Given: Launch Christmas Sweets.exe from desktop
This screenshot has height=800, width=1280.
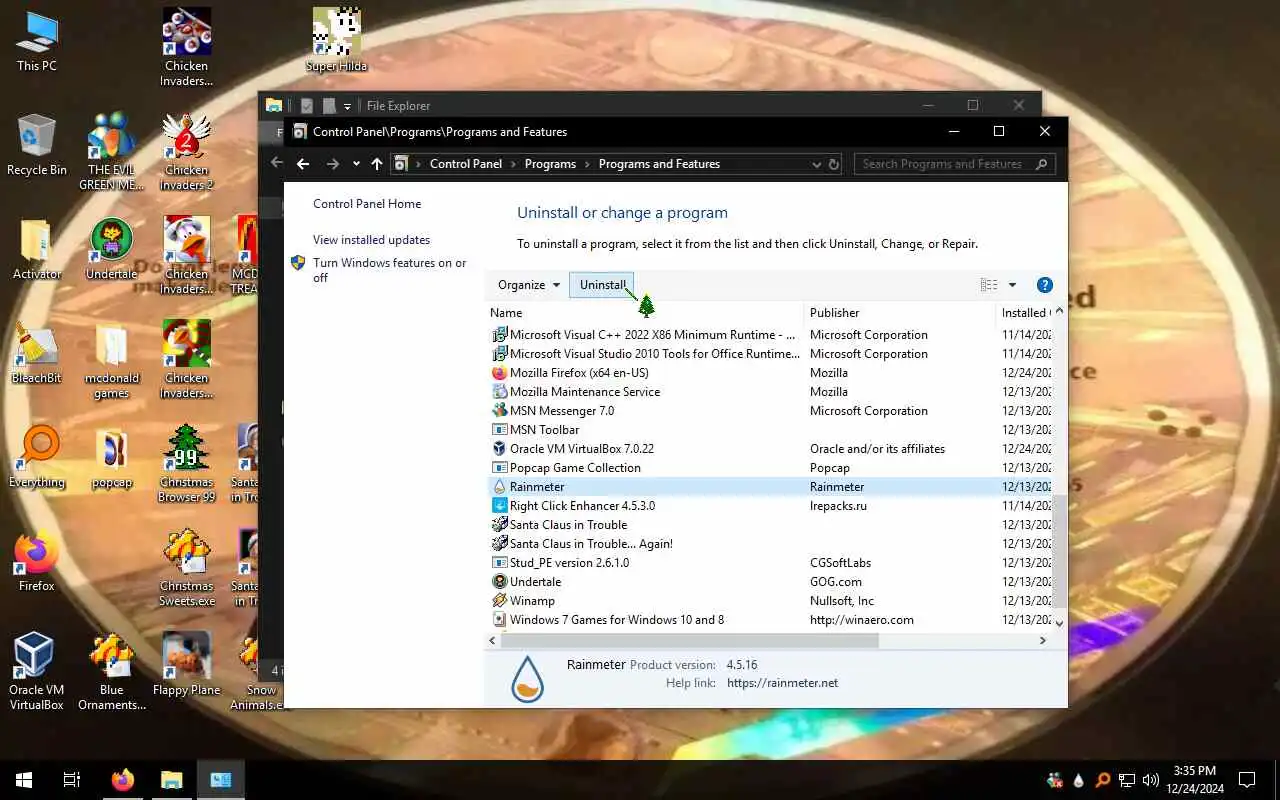Looking at the screenshot, I should point(187,567).
